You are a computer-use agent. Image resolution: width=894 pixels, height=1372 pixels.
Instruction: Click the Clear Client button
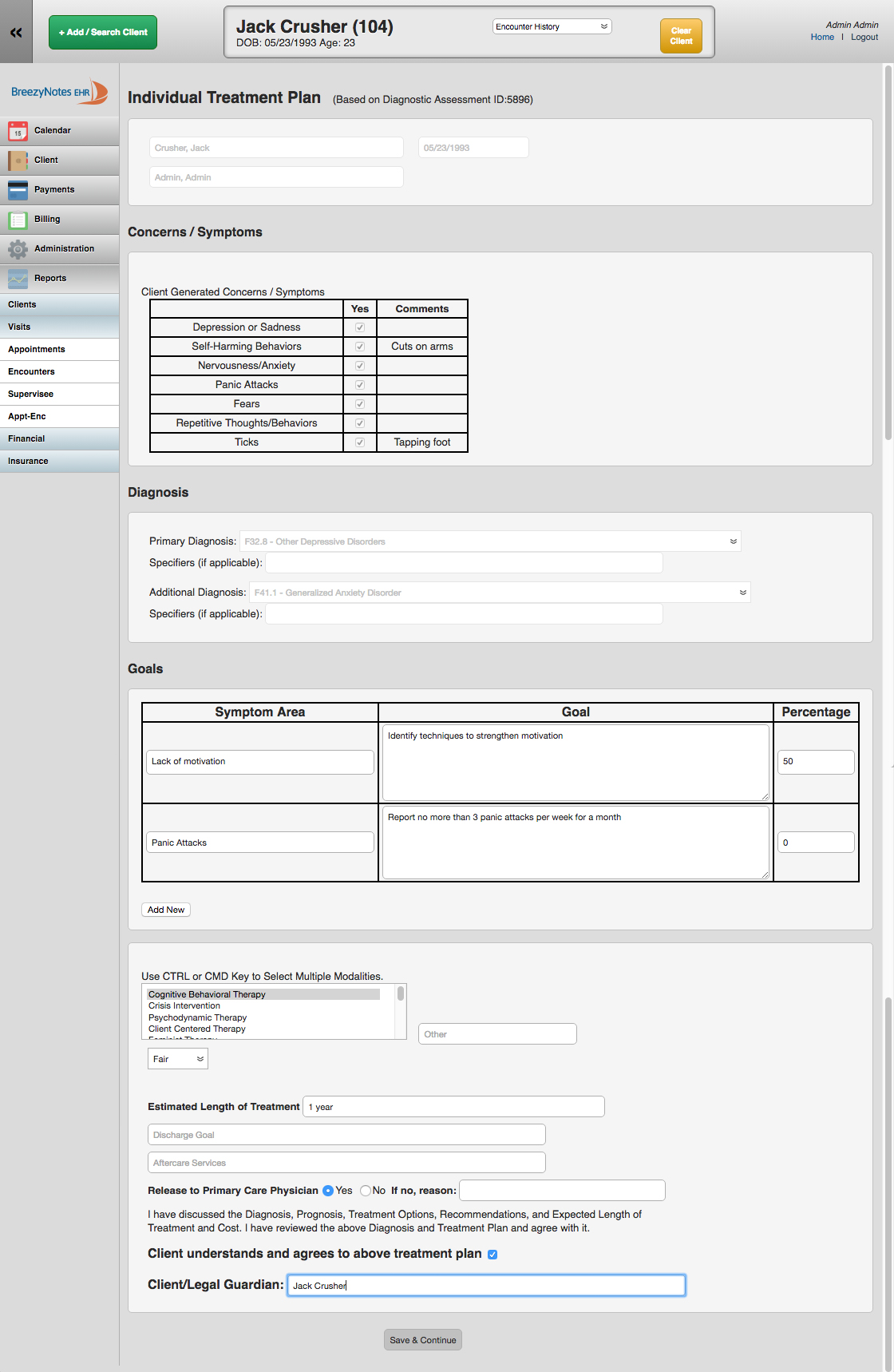point(681,36)
